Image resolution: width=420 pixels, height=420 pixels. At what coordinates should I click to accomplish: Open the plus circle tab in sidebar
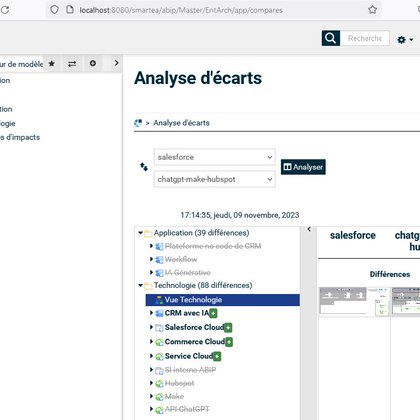click(93, 63)
